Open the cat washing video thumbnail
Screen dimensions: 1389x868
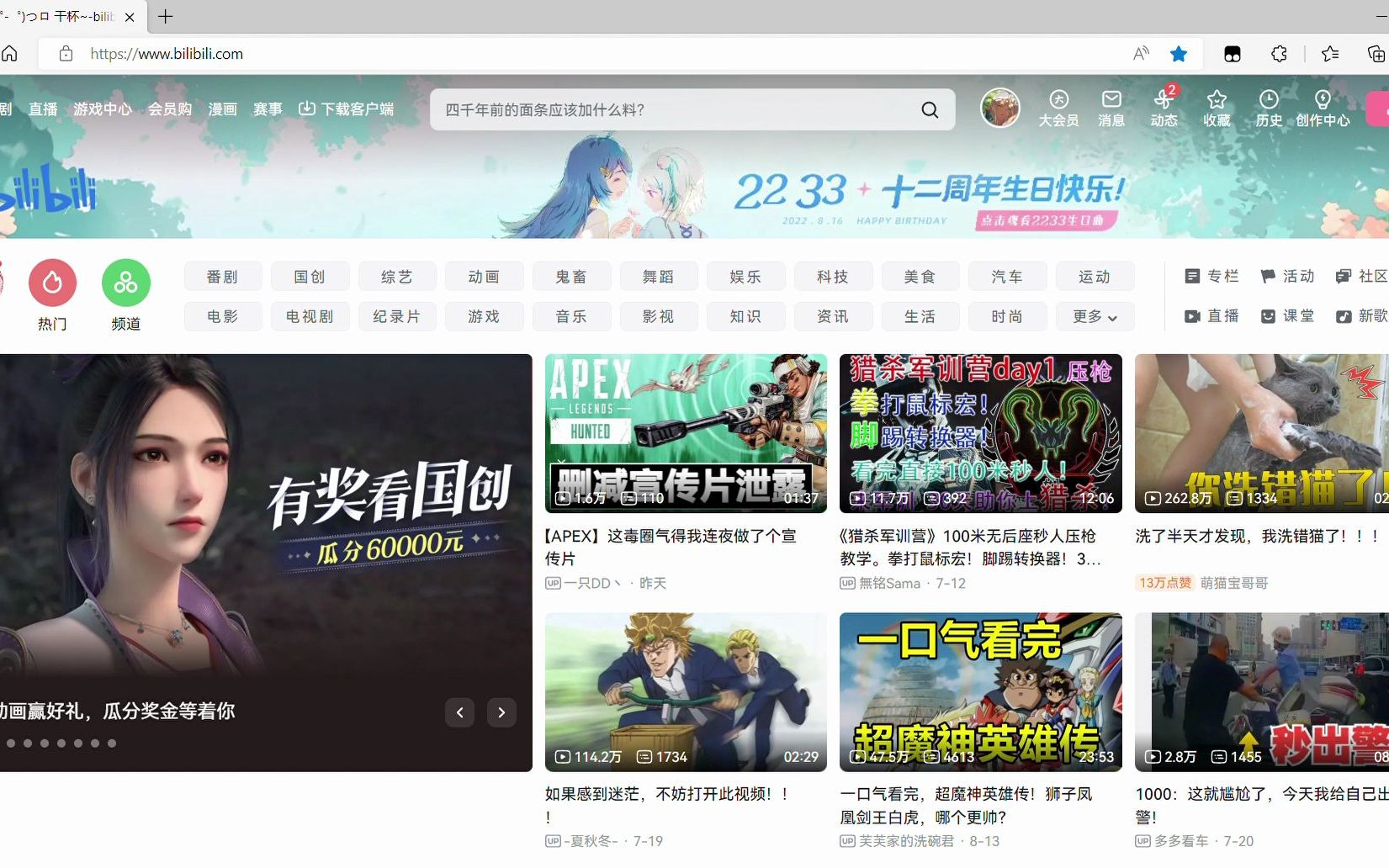[x=1262, y=433]
